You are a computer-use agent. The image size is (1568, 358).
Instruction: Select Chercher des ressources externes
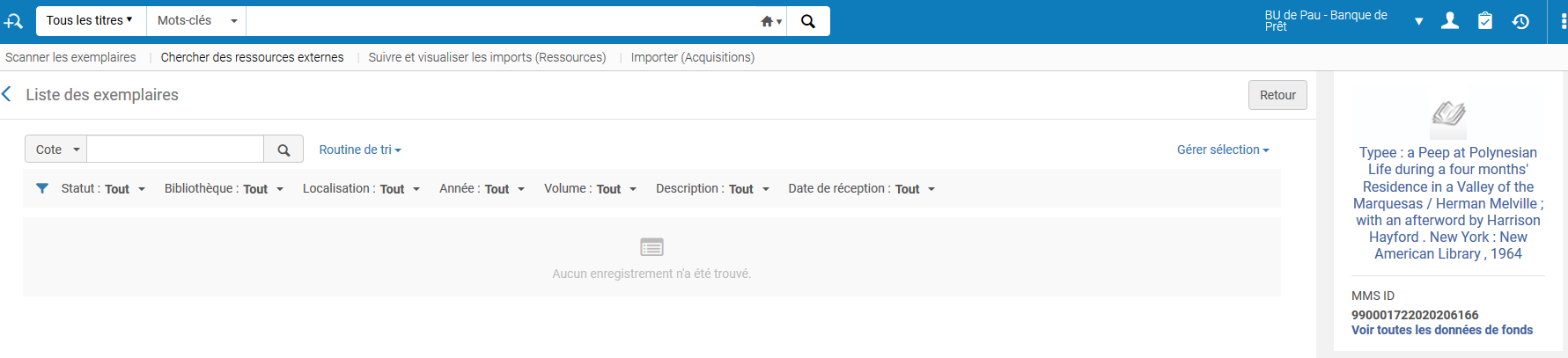click(252, 57)
